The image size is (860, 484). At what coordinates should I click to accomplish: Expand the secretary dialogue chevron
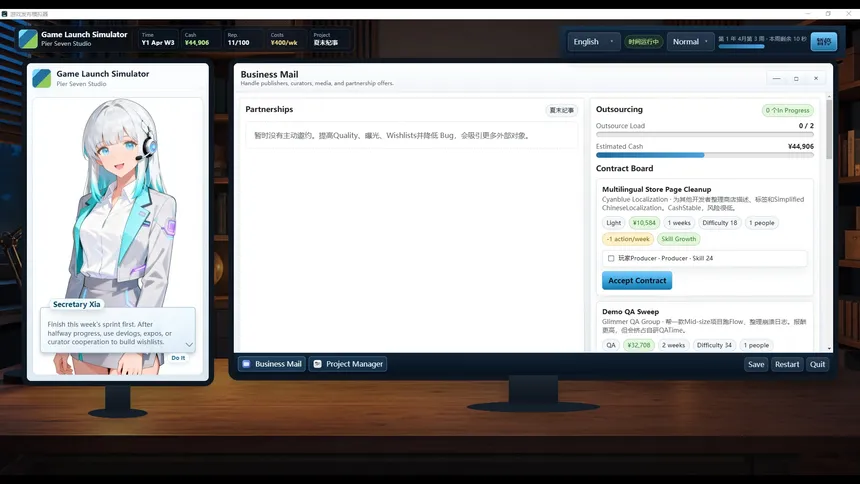click(189, 345)
